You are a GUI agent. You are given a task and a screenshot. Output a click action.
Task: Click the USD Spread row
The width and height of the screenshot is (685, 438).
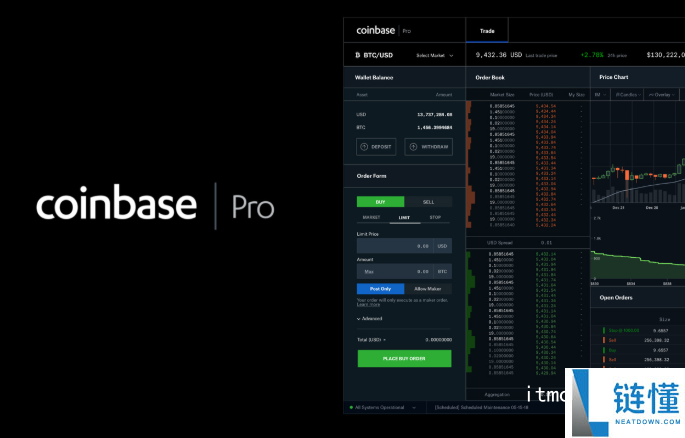pos(528,242)
